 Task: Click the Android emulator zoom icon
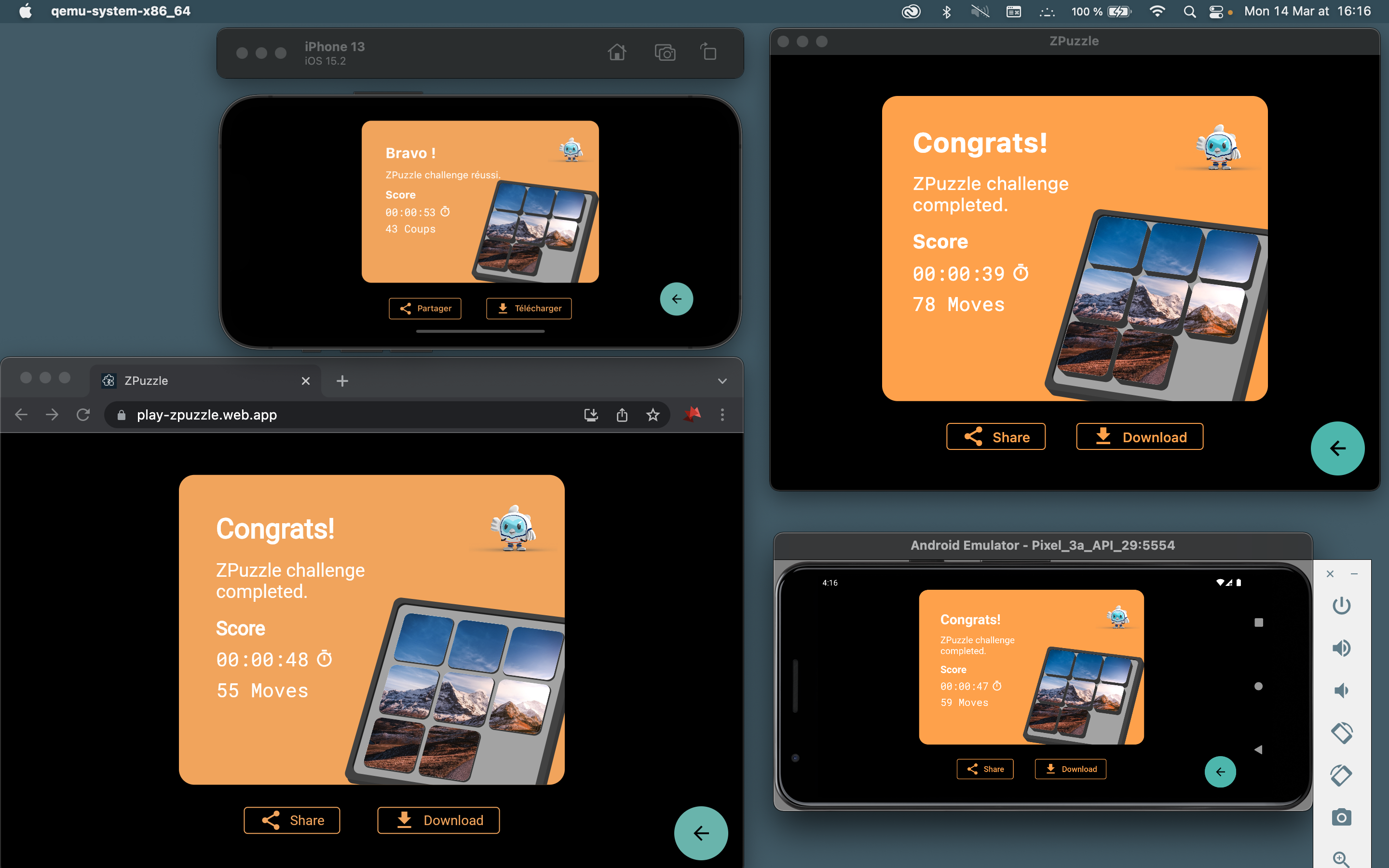click(x=1341, y=859)
